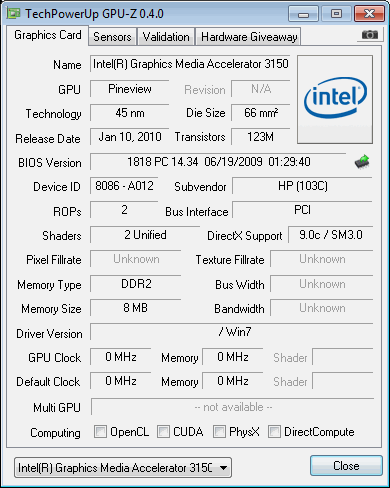The width and height of the screenshot is (390, 488).
Task: Click the Driver Version field
Action: pos(232,332)
